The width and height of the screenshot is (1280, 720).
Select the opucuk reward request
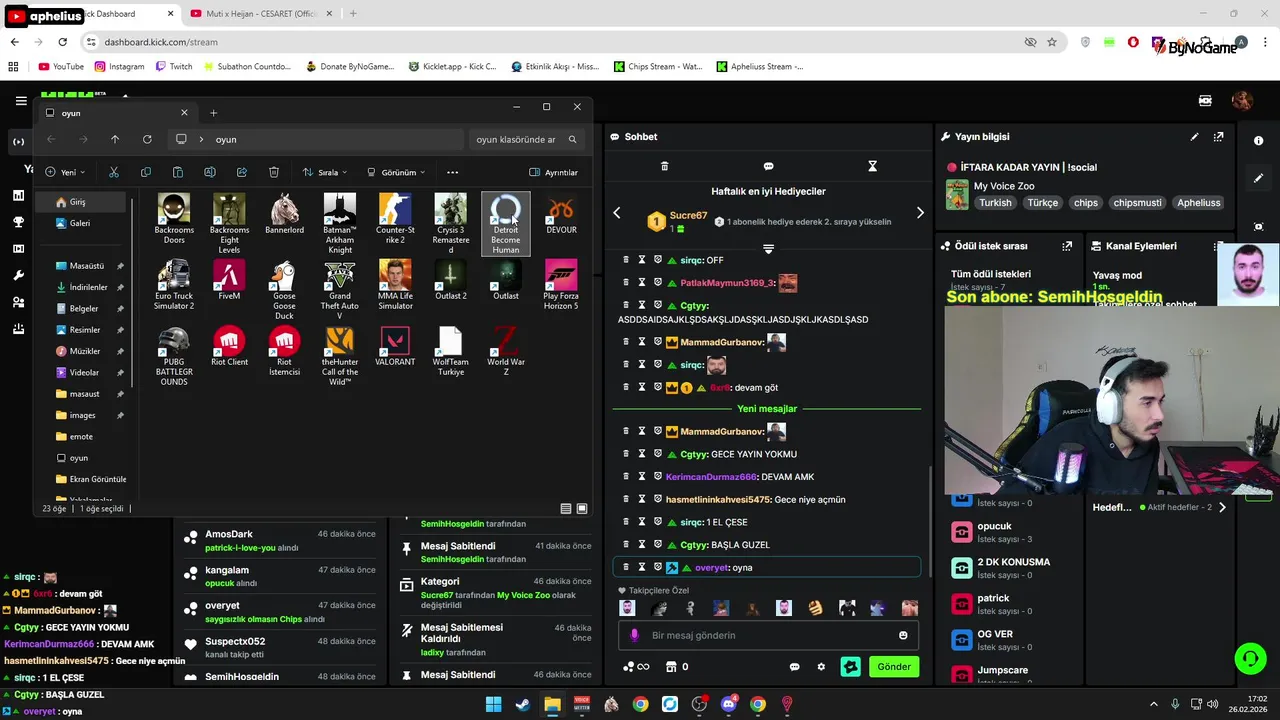point(1009,532)
